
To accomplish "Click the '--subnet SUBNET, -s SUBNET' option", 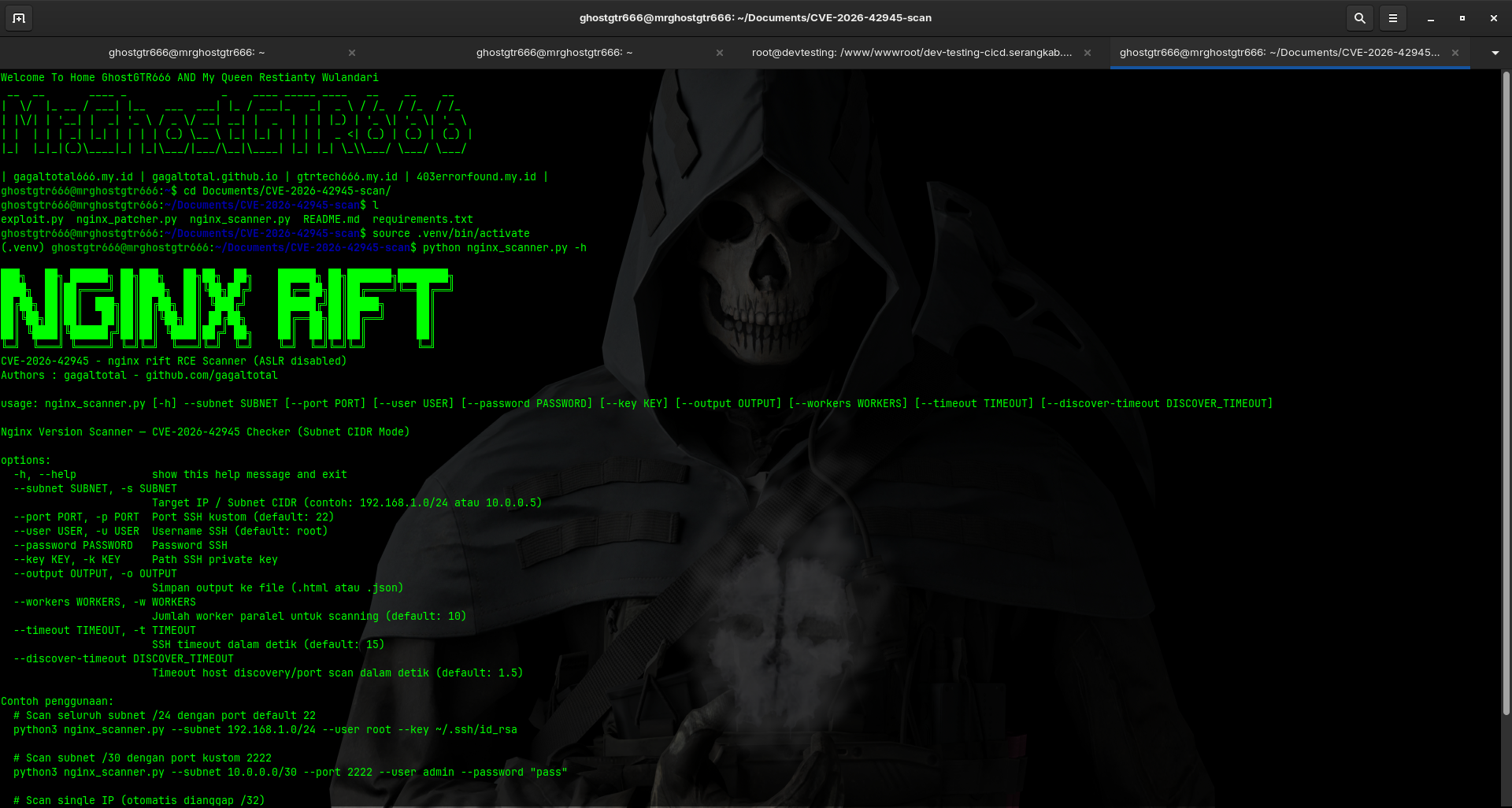I will [x=95, y=489].
